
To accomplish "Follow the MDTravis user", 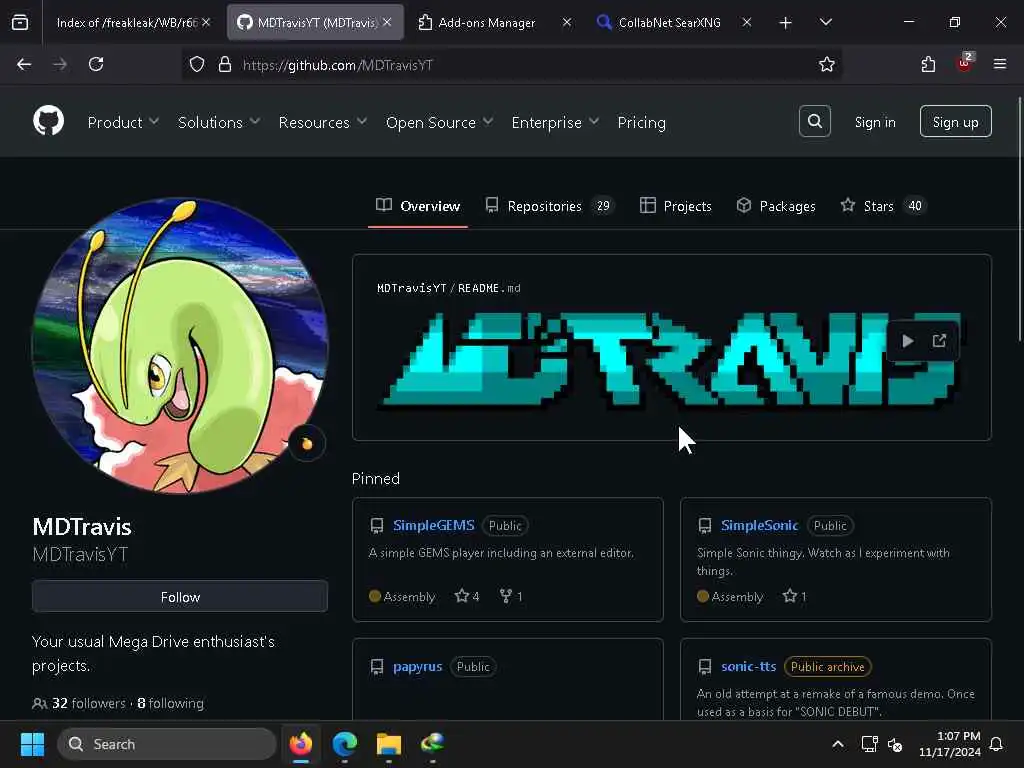I will pos(180,596).
